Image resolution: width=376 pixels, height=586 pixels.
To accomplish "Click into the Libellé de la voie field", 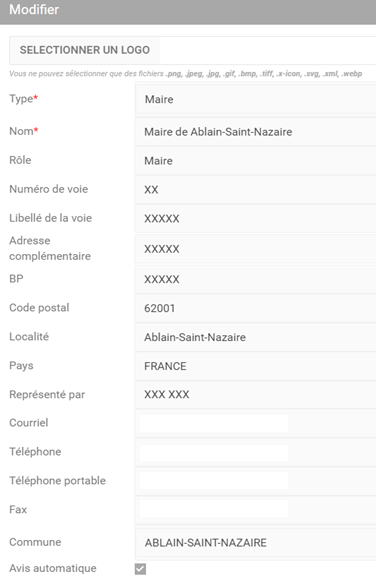I will (x=256, y=219).
